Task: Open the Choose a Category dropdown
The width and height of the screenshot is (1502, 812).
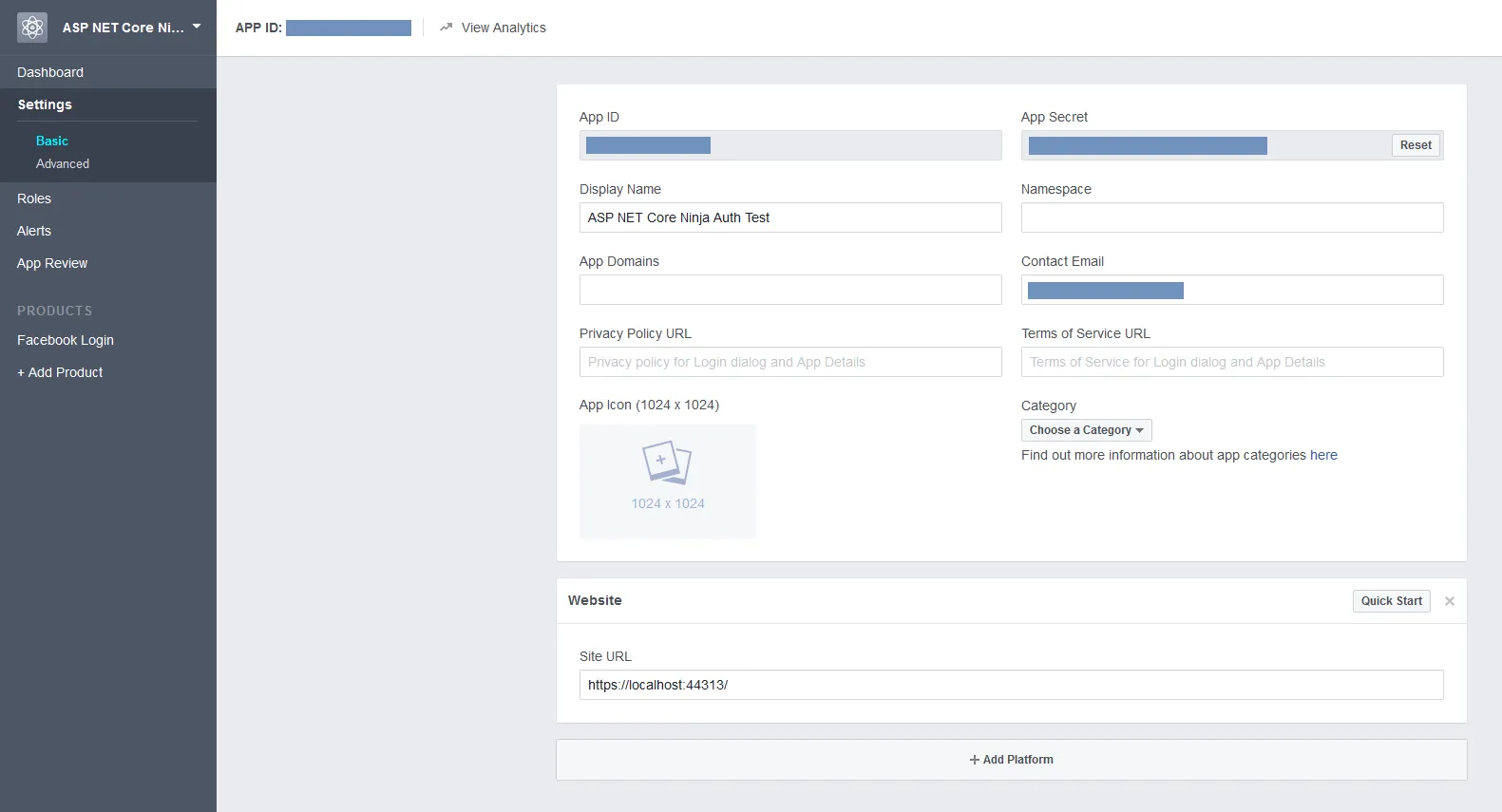Action: click(x=1087, y=430)
